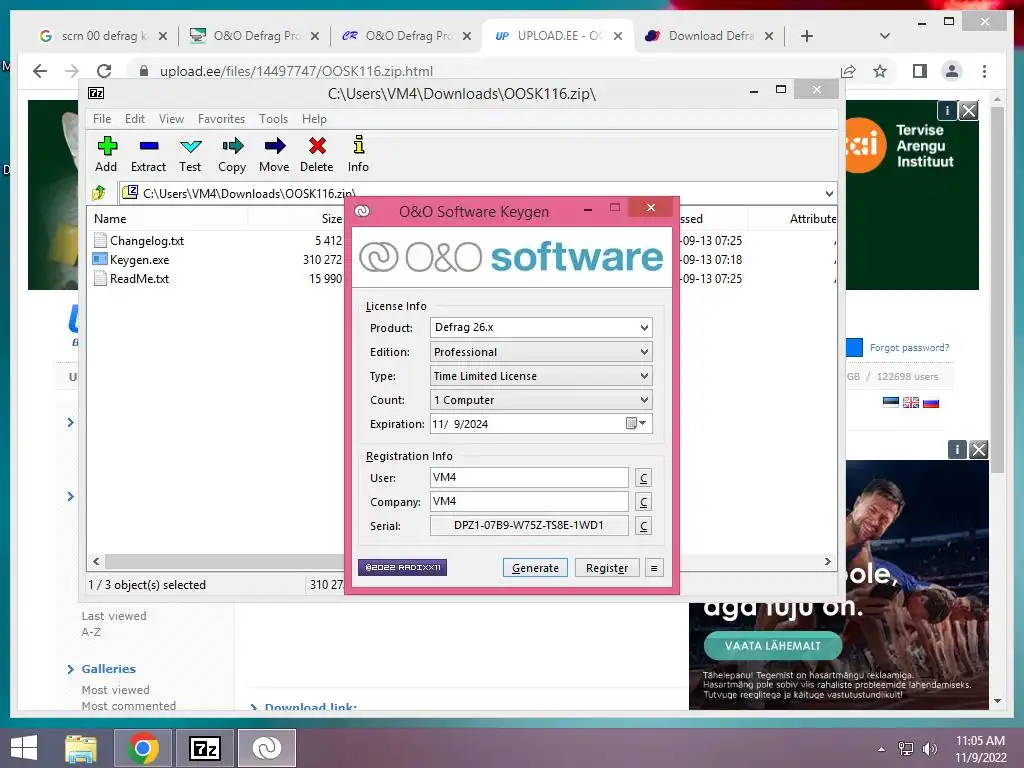Open the Chrome tab search chevron
This screenshot has height=768, width=1024.
(x=884, y=36)
